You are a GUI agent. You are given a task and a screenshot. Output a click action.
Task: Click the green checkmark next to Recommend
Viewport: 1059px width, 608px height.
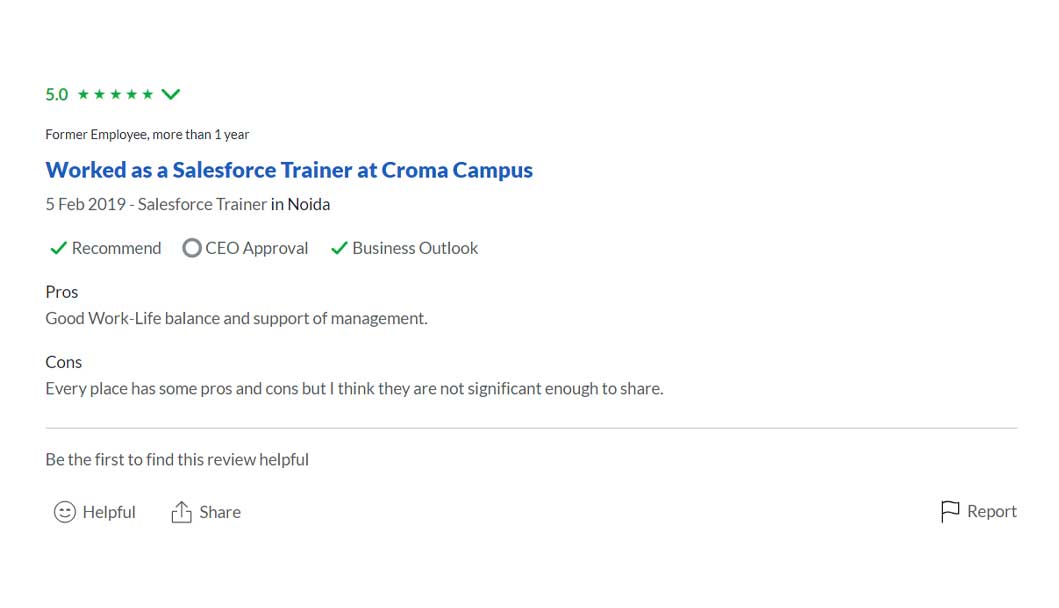(58, 248)
